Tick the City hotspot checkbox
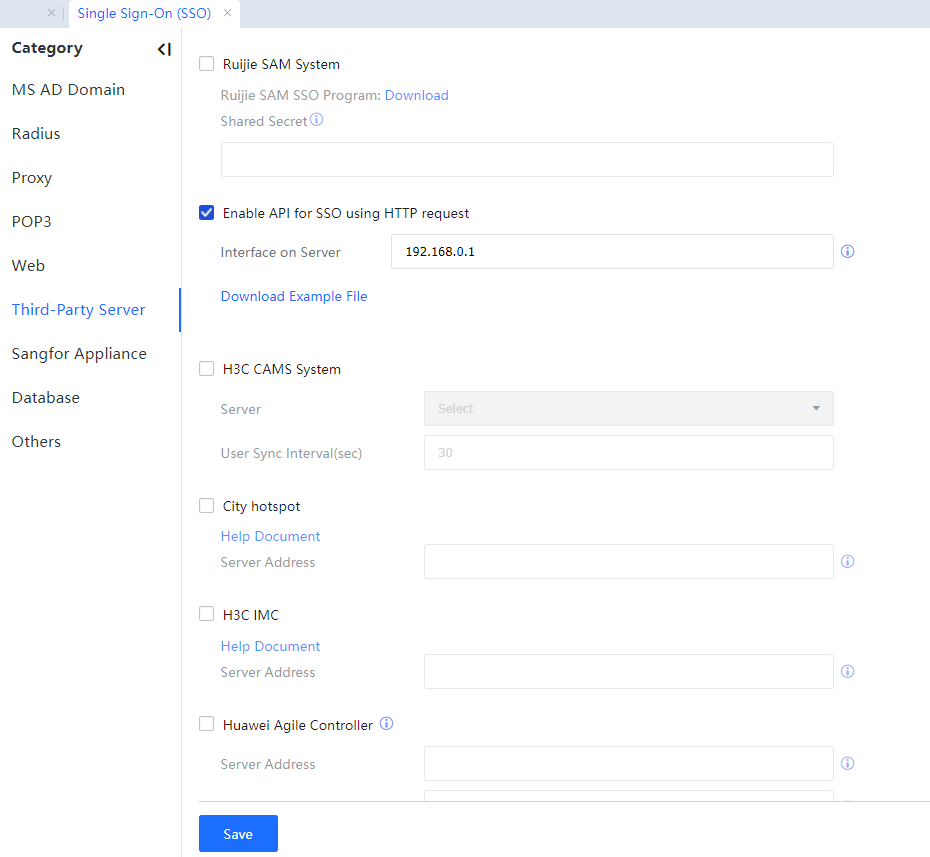Image resolution: width=930 pixels, height=857 pixels. click(207, 506)
